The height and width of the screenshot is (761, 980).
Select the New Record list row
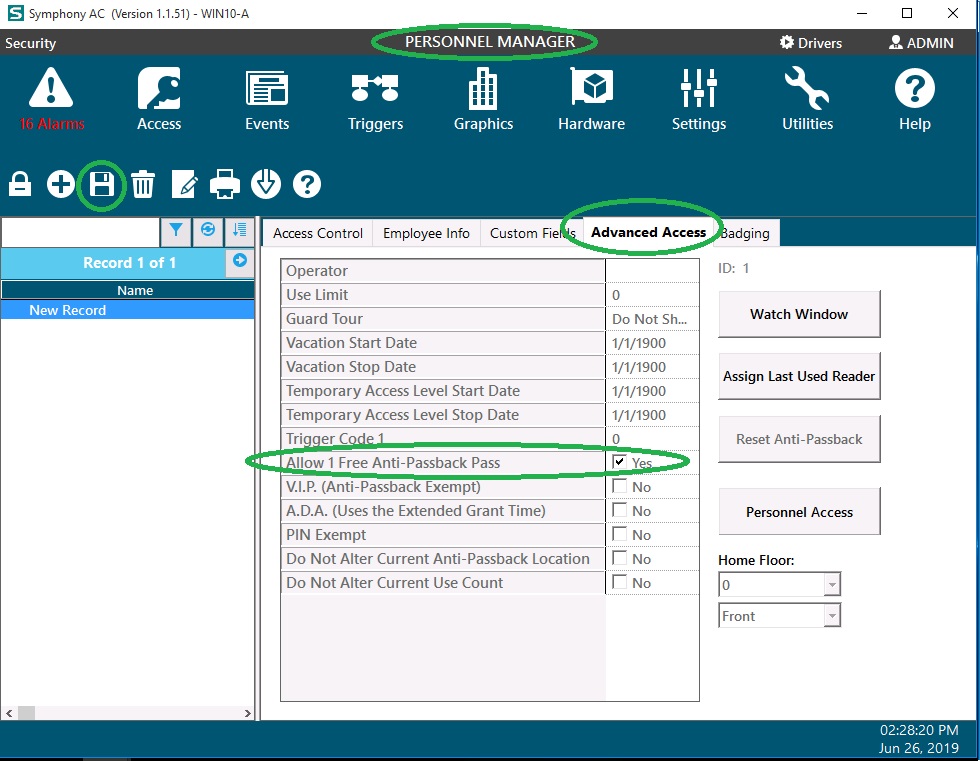point(128,310)
